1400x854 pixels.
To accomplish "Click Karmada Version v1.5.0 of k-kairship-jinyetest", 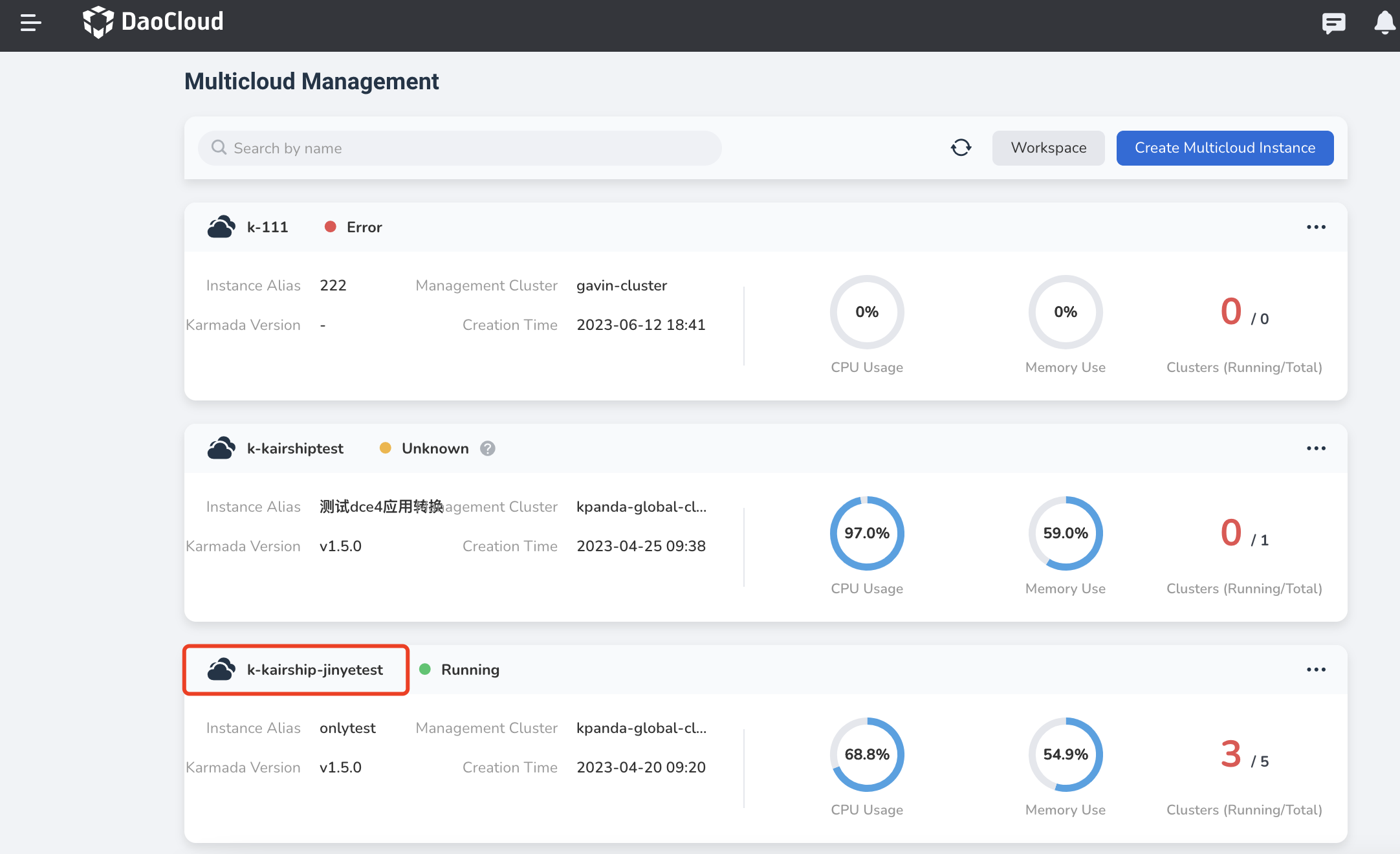I will [340, 767].
